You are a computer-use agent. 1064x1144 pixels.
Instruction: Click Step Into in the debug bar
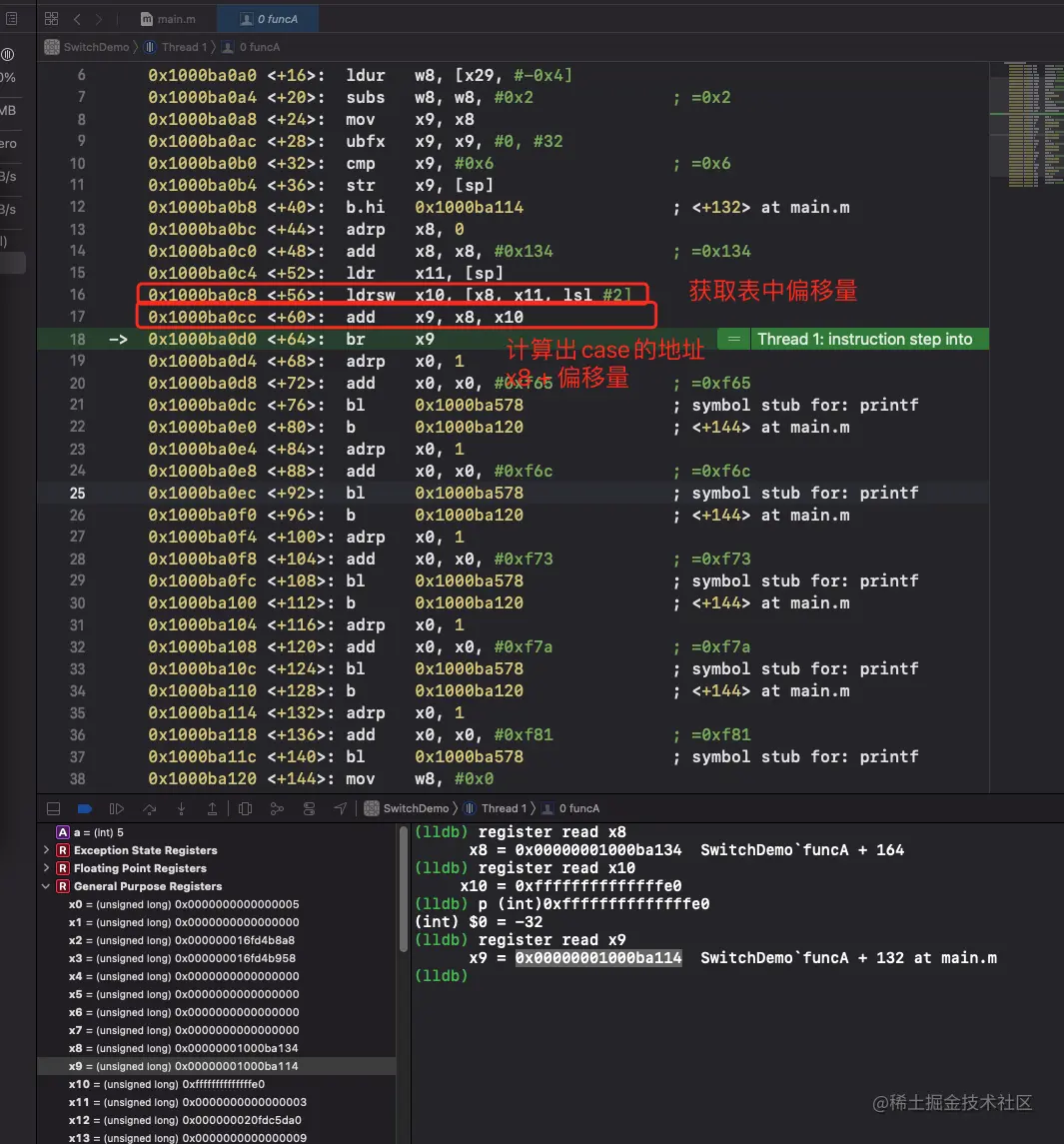pyautogui.click(x=181, y=808)
